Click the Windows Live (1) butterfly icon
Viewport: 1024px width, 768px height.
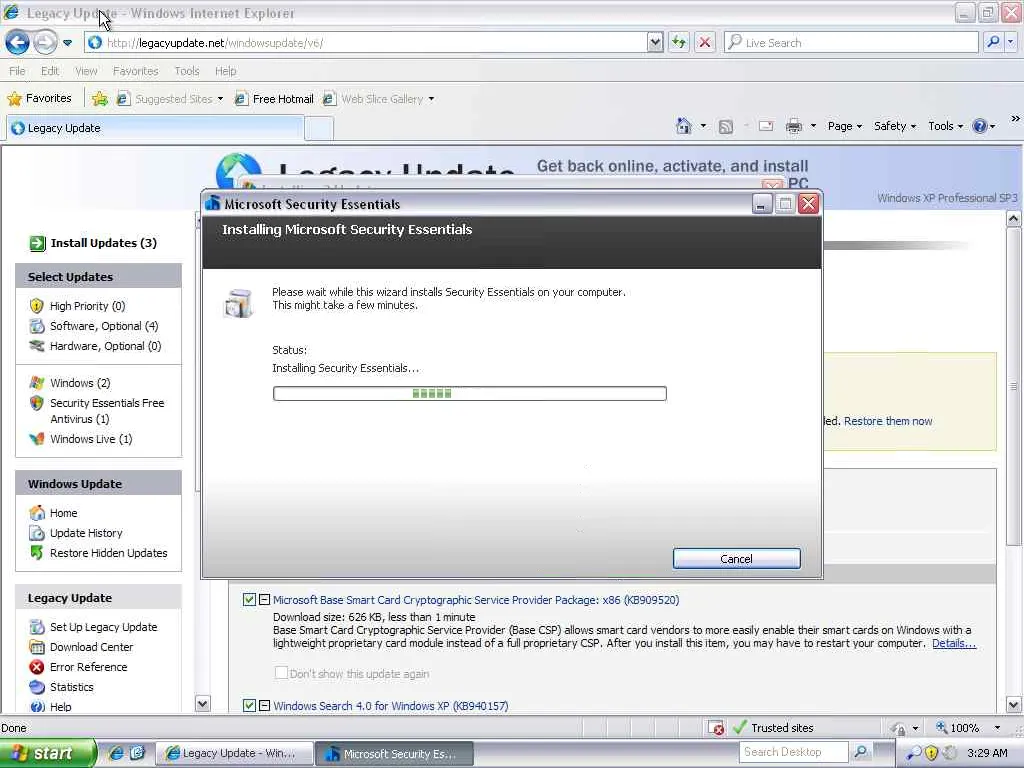click(37, 439)
